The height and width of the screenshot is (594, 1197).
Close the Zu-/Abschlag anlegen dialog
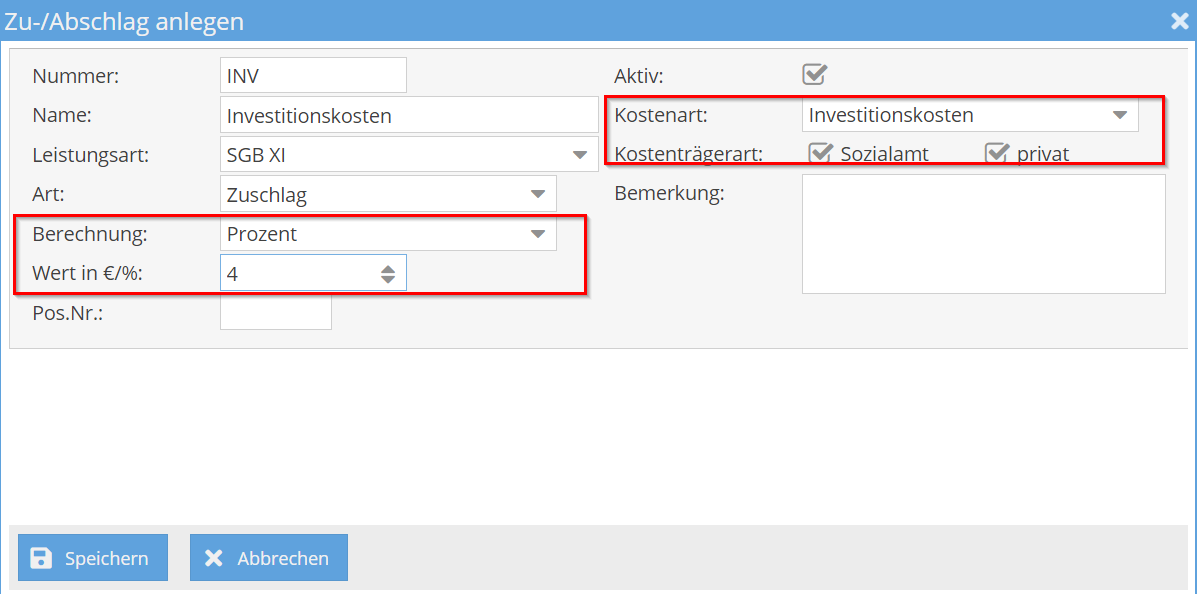(x=1179, y=20)
